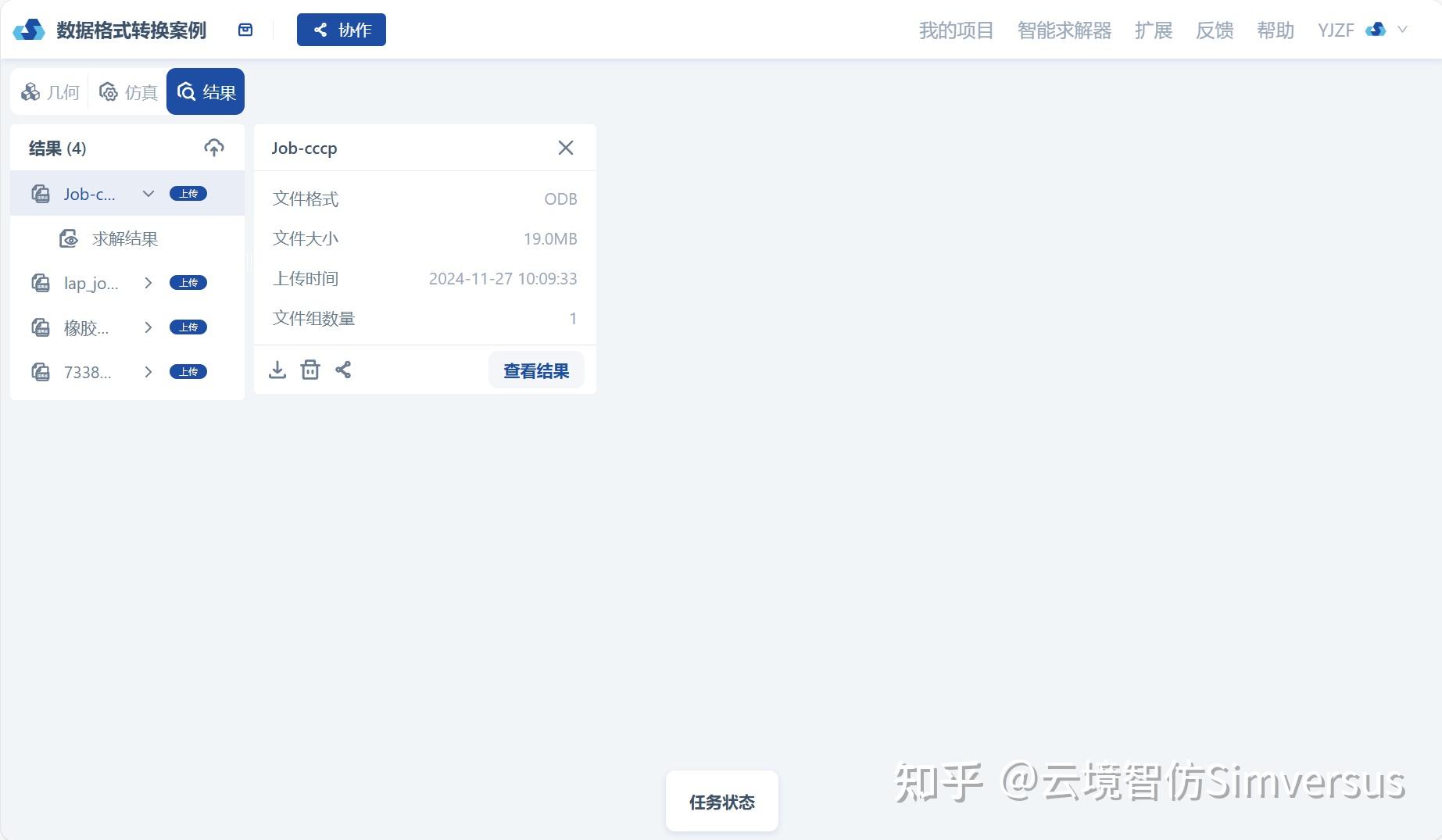Close the Job-cccp details panel

point(566,148)
